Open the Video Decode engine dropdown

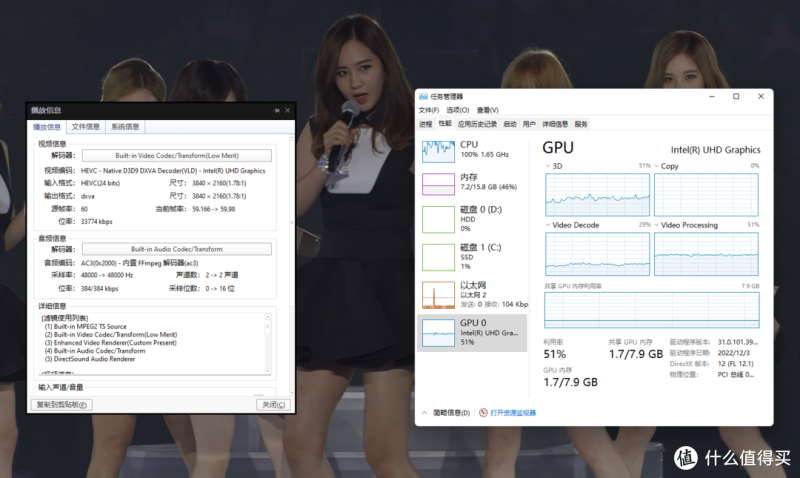coord(549,225)
